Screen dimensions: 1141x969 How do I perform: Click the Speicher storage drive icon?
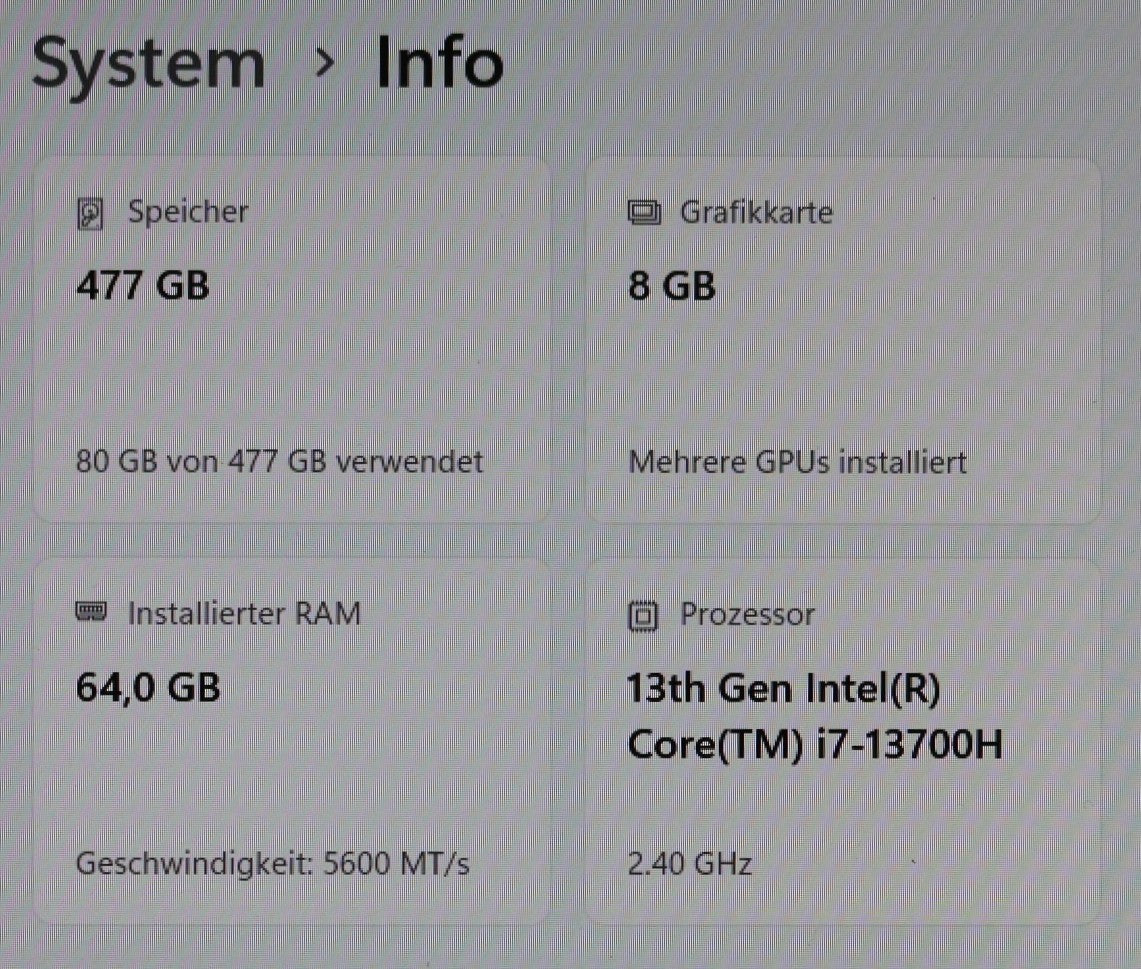pyautogui.click(x=91, y=214)
